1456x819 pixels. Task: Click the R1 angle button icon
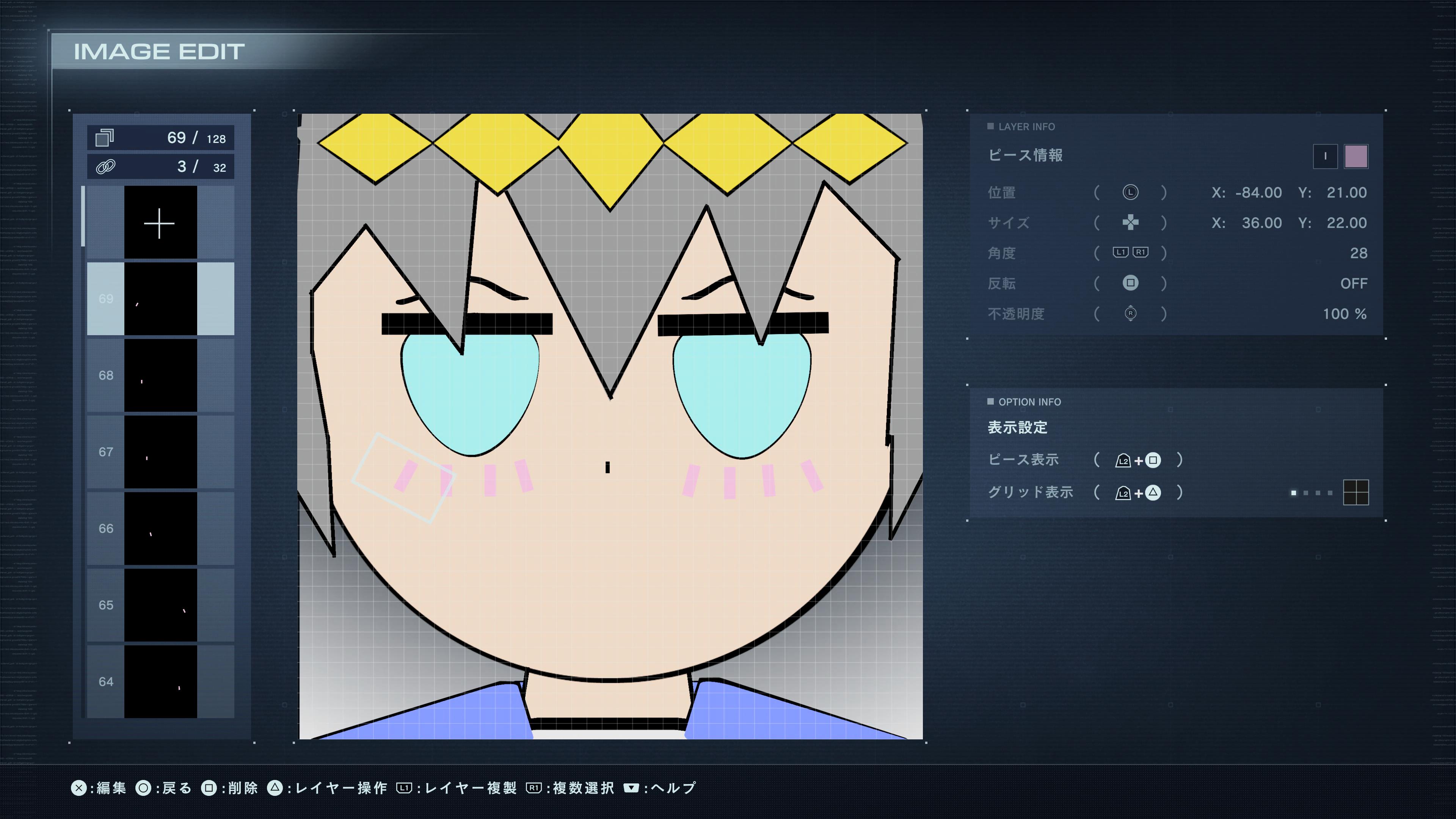click(1141, 253)
